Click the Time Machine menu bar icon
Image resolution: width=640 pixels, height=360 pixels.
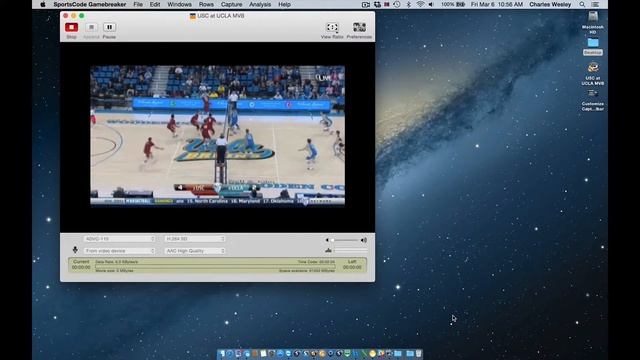point(397,4)
